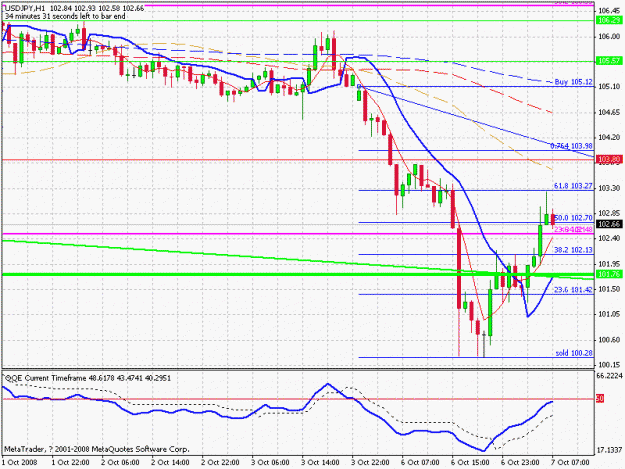
Task: Click the 2 Oct 14:00 time axis label
Action: (x=170, y=463)
